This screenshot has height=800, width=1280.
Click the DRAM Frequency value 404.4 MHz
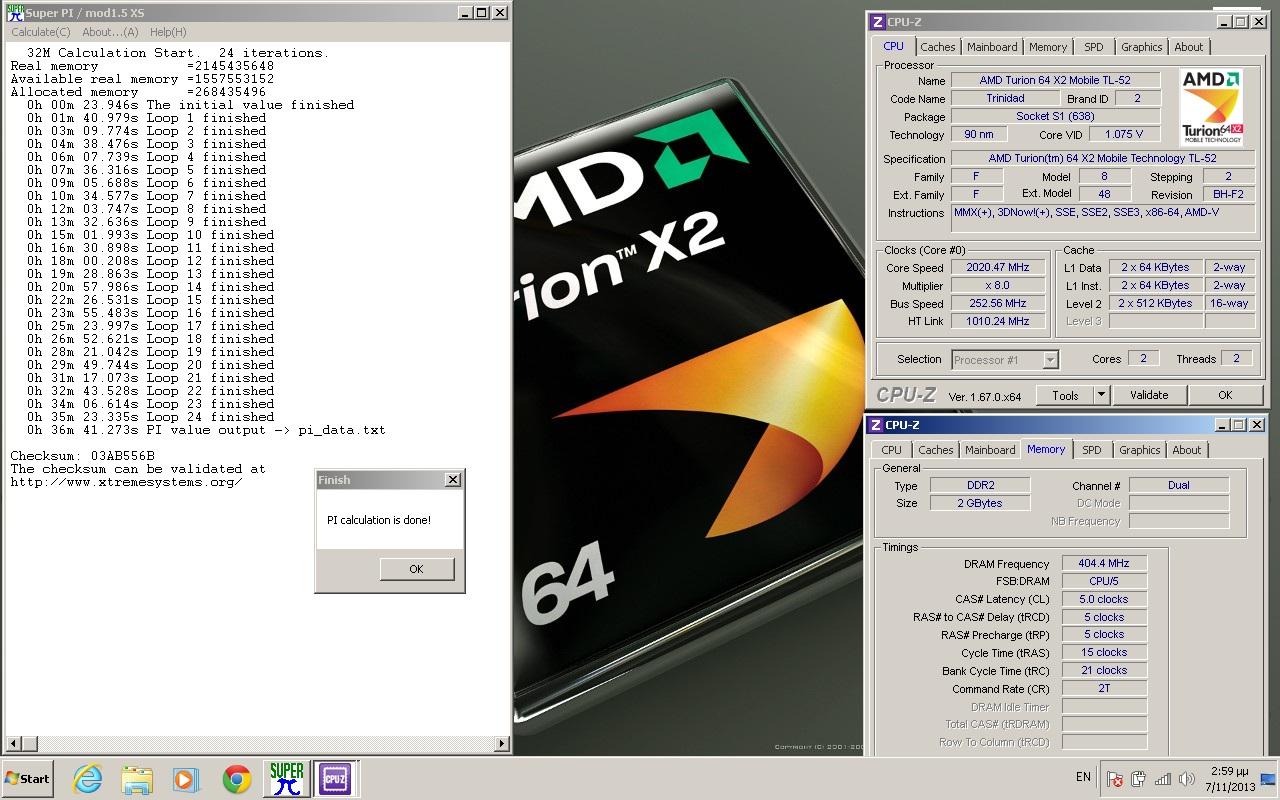point(1105,564)
